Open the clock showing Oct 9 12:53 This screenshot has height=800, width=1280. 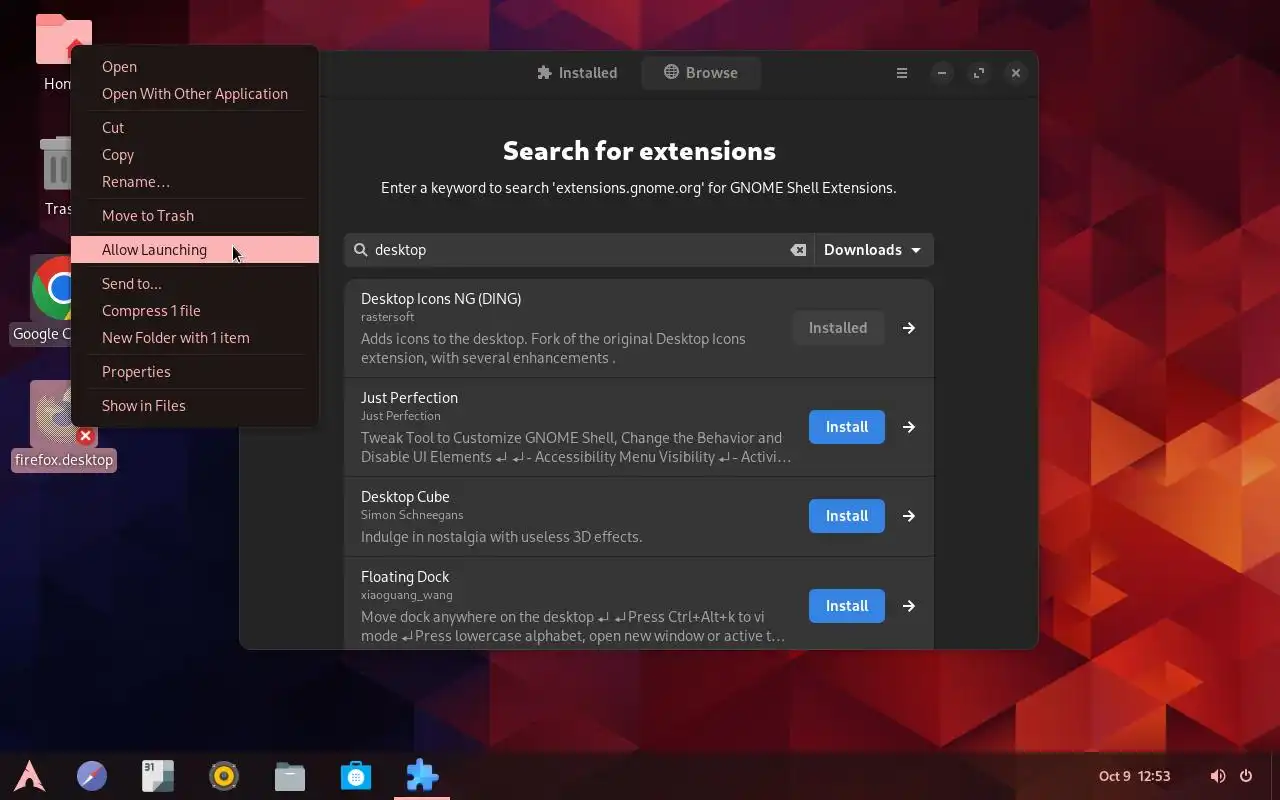pyautogui.click(x=1134, y=776)
